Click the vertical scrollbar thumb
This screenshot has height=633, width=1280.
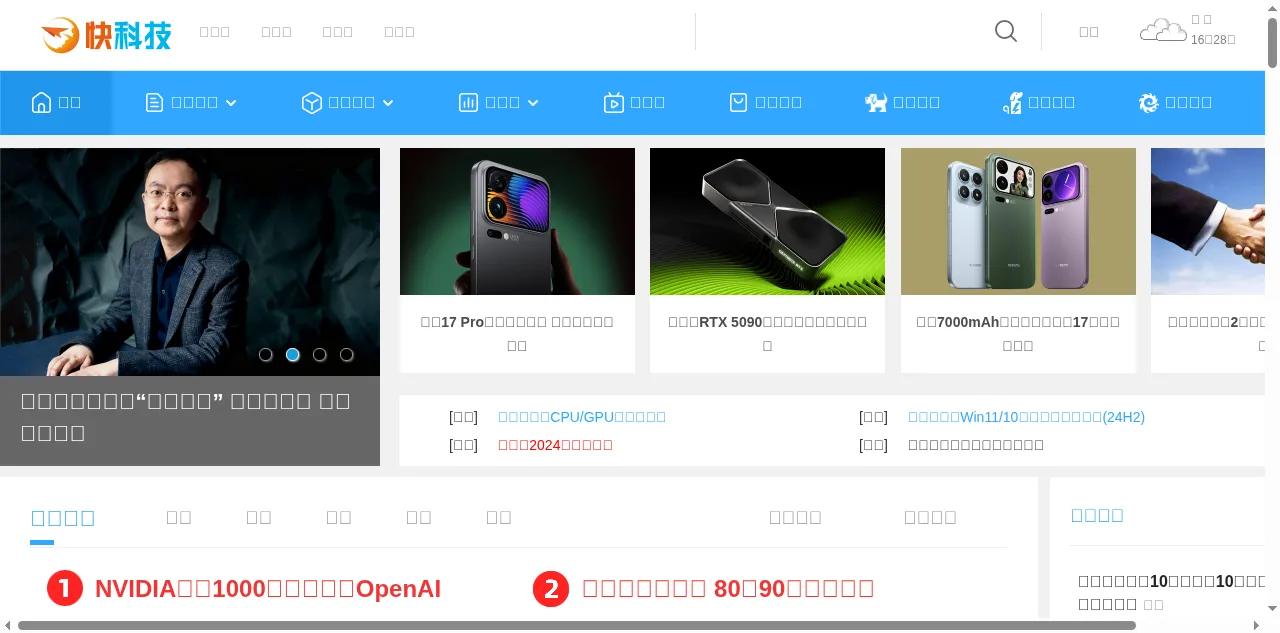(x=1272, y=43)
